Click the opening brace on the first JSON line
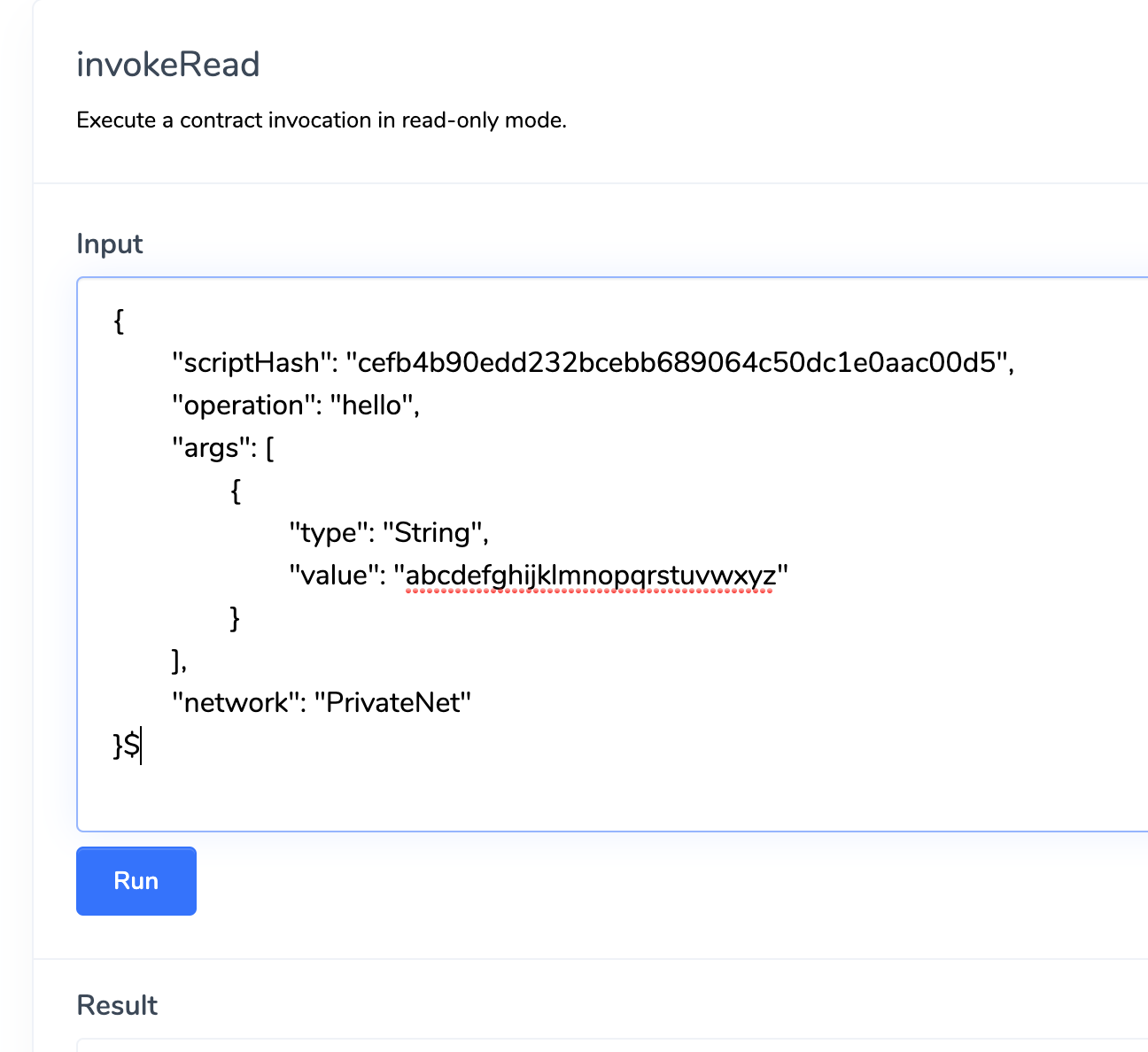1148x1052 pixels. click(119, 321)
